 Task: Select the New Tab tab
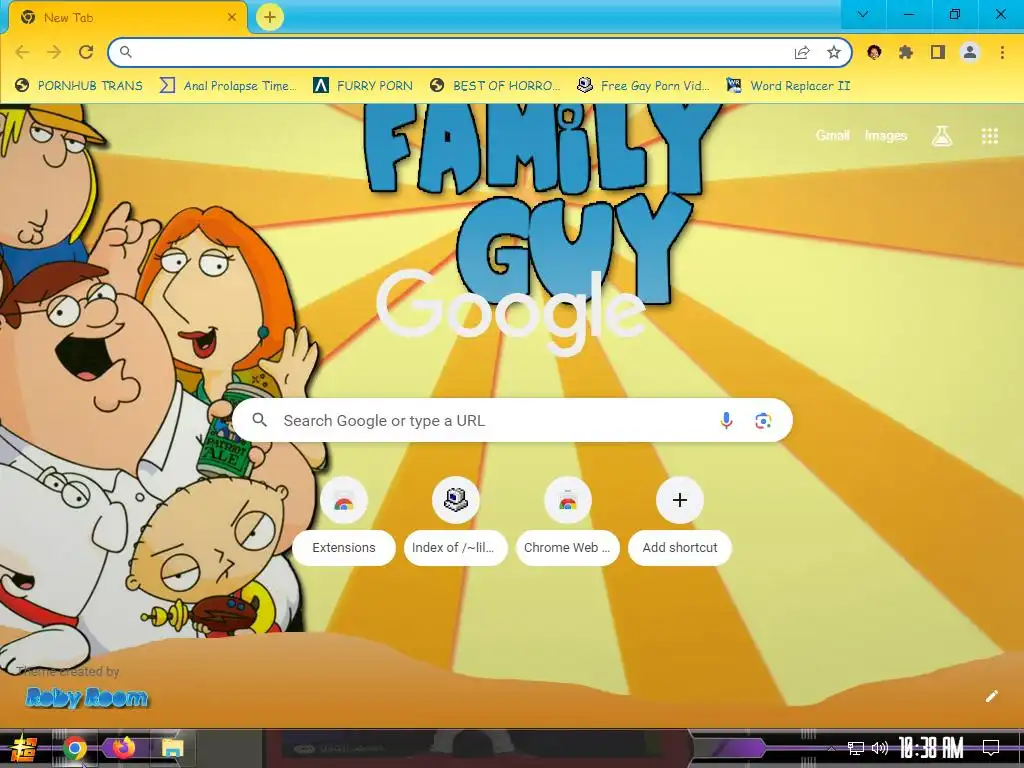tap(128, 18)
